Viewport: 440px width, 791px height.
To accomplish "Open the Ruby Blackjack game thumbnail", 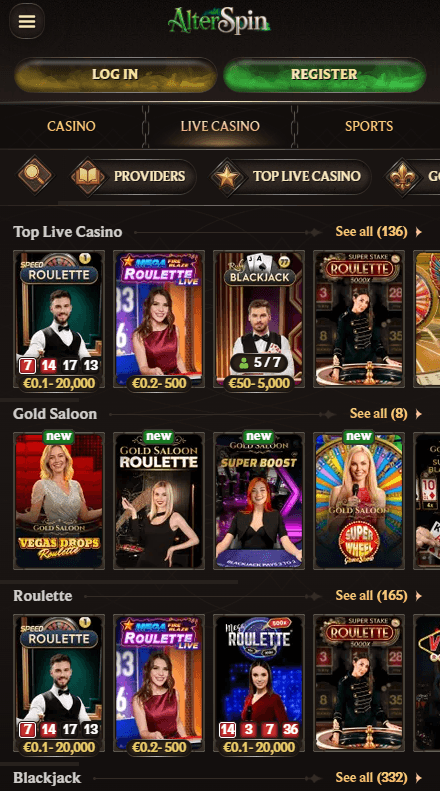I will [259, 319].
